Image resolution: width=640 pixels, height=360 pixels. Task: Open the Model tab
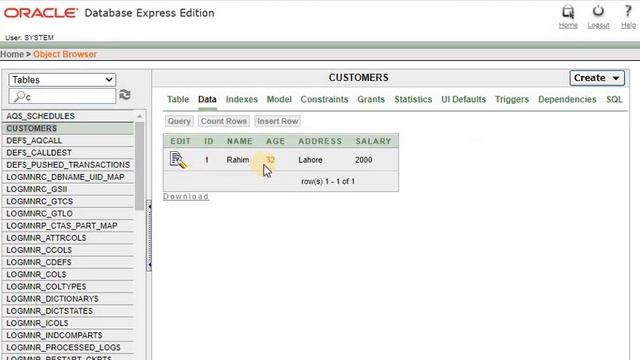click(279, 99)
